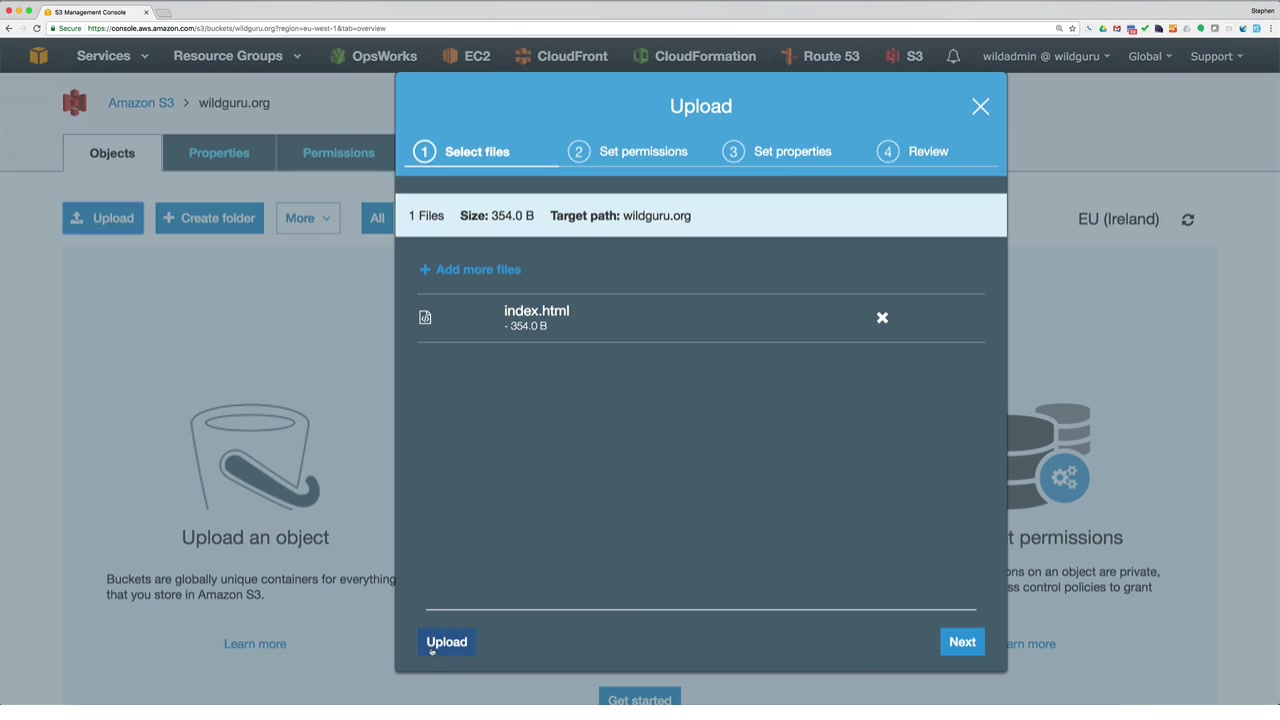Image resolution: width=1280 pixels, height=720 pixels.
Task: Go to Set permissions step
Action: coord(628,152)
